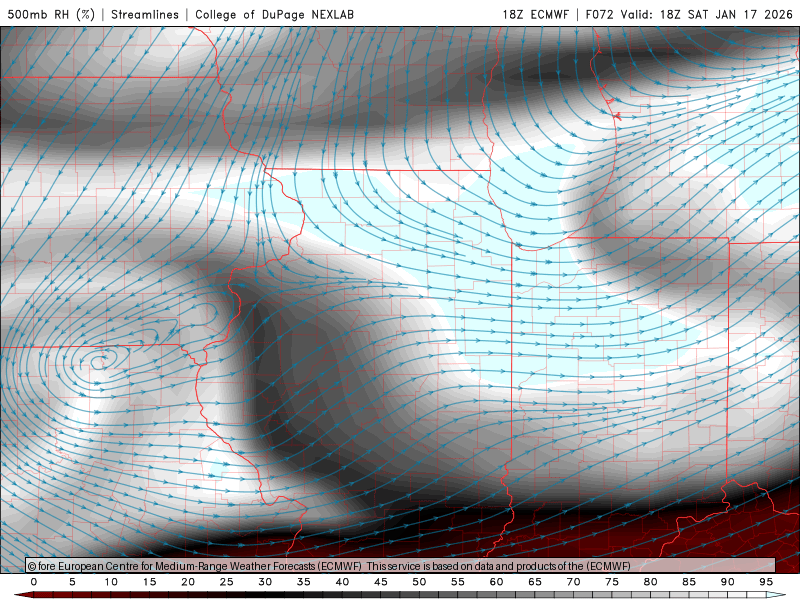Image resolution: width=800 pixels, height=600 pixels.
Task: Click the "55" tick label on the legend
Action: coord(458,582)
